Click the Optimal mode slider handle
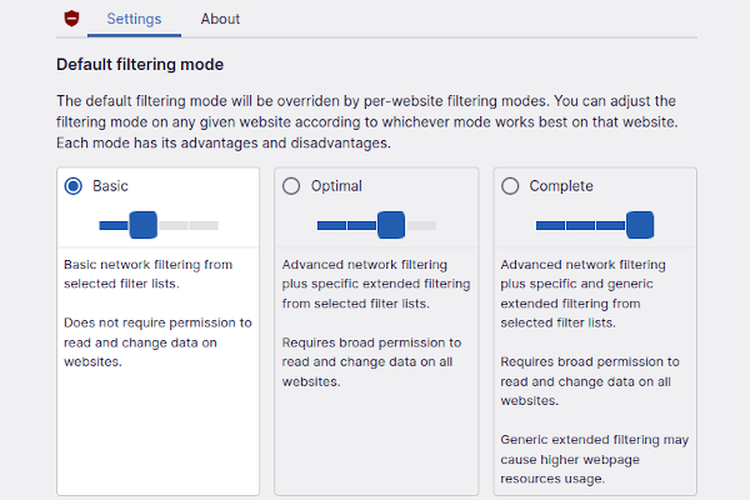This screenshot has height=500, width=750. click(x=391, y=225)
